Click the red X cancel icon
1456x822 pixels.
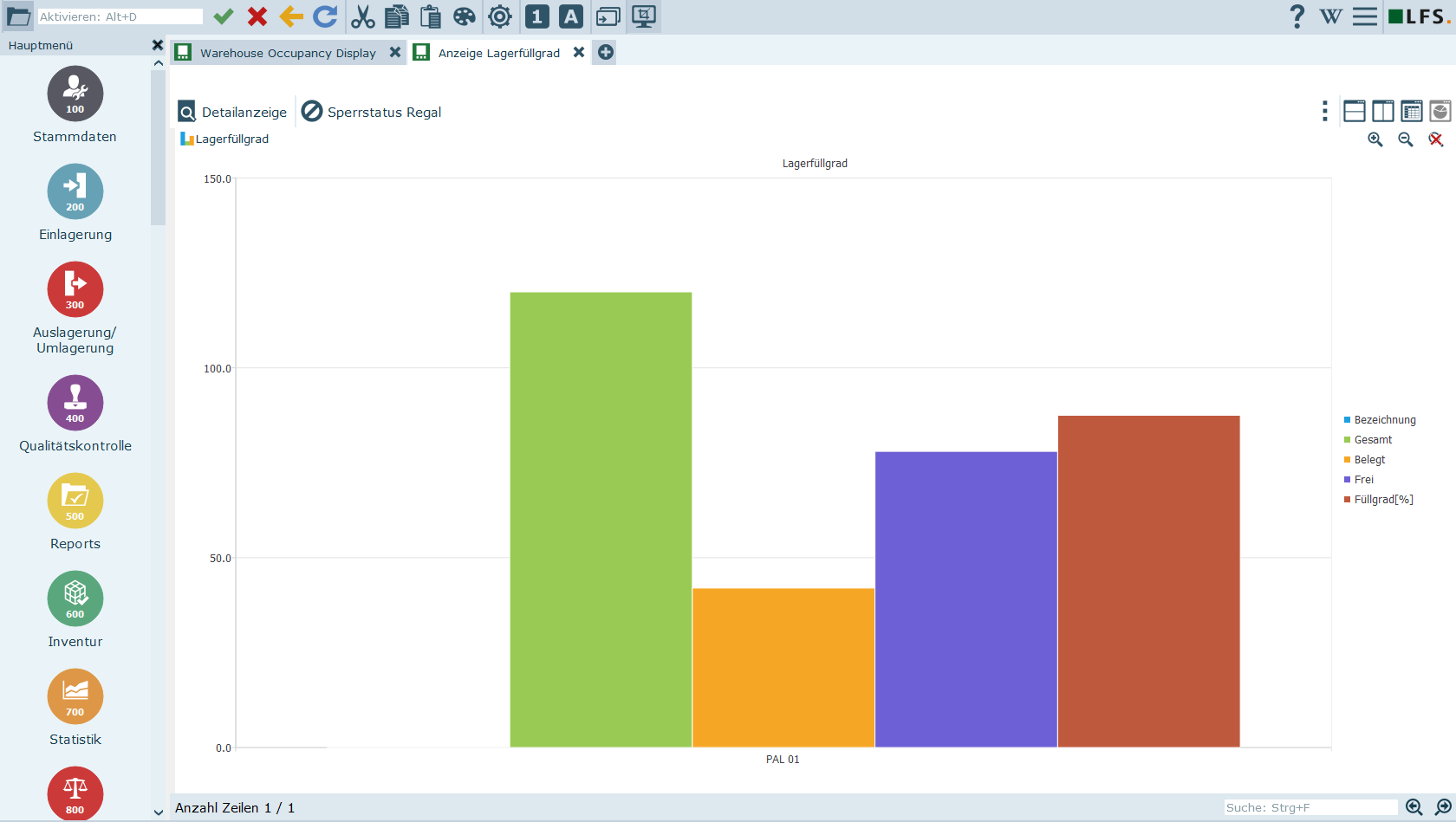click(x=257, y=16)
